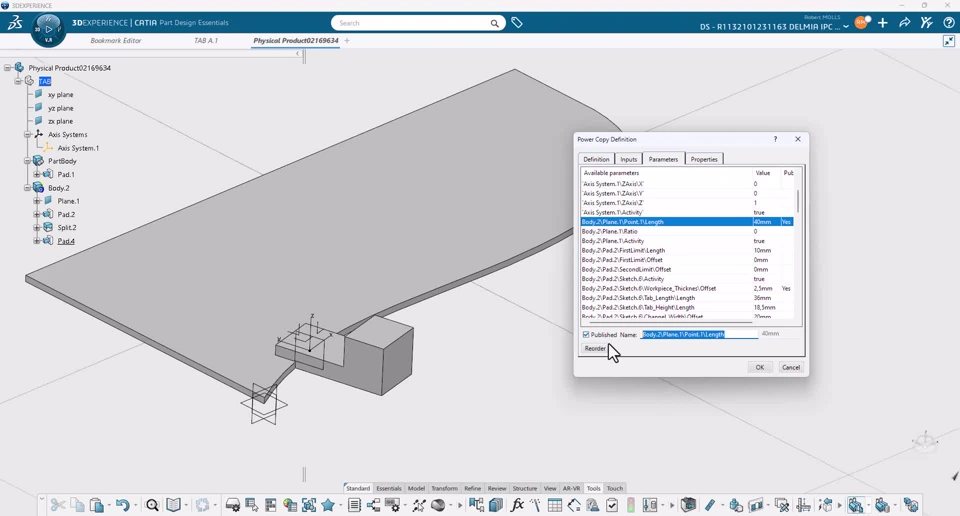Collapse the PartBody tree node
Viewport: 960px width, 516px height.
27,161
